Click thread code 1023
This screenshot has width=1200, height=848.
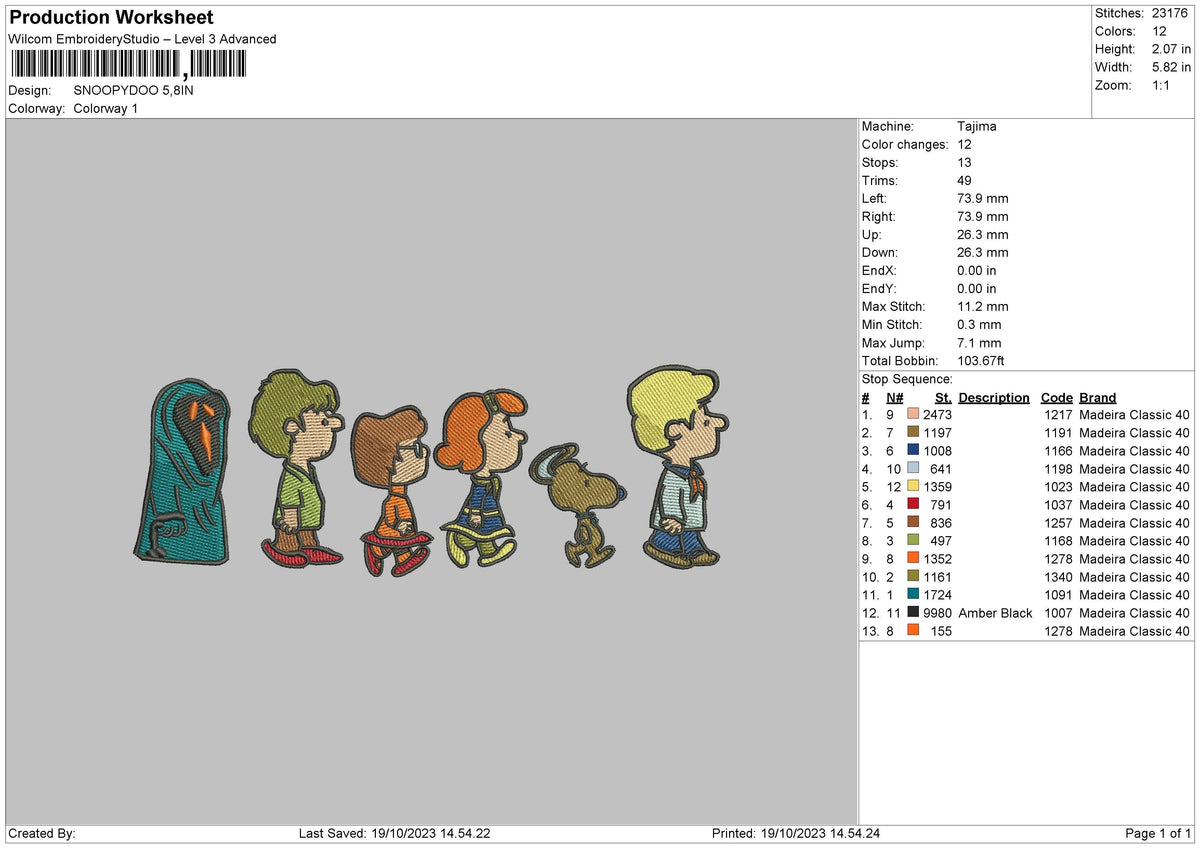click(x=1058, y=487)
